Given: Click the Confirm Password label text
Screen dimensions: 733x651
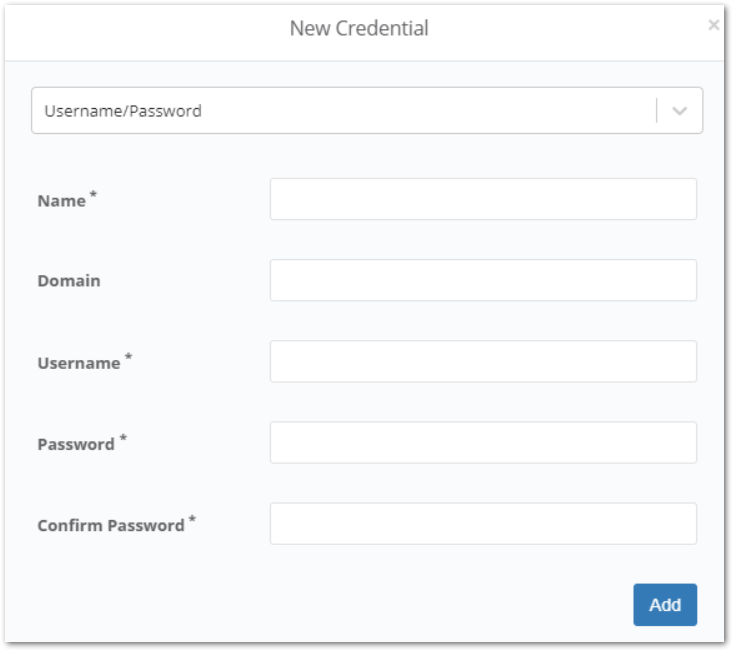Looking at the screenshot, I should pos(111,525).
